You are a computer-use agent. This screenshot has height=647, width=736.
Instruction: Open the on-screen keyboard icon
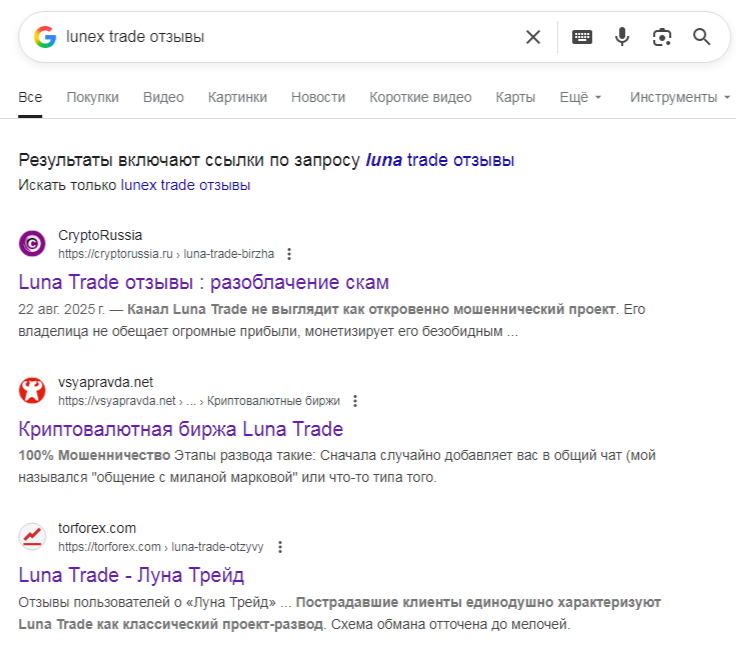(582, 37)
